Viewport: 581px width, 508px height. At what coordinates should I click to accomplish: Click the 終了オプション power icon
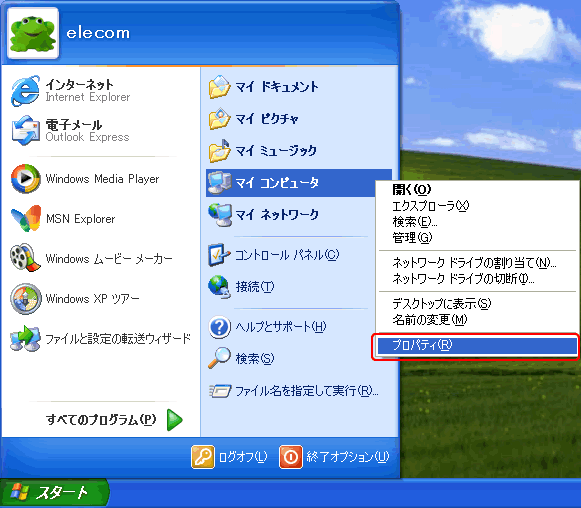(291, 457)
